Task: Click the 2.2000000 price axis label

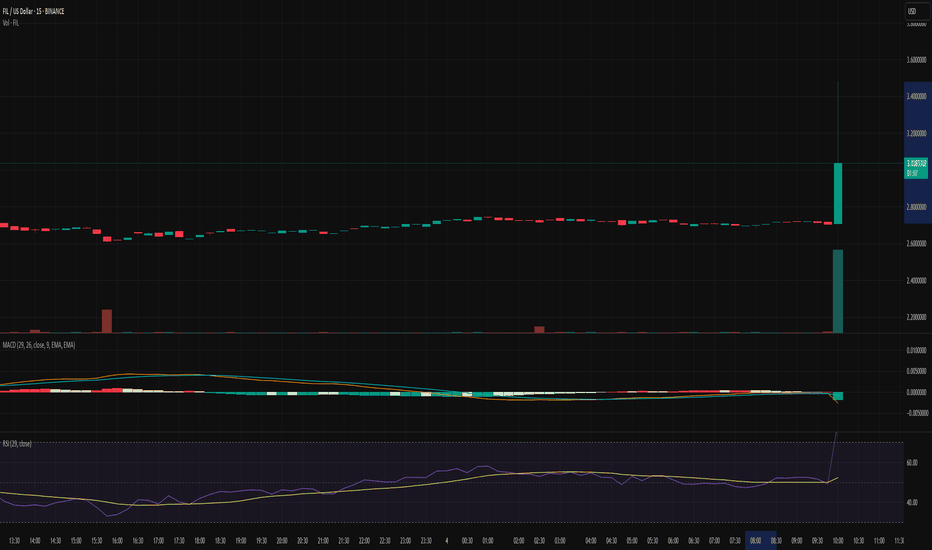Action: point(917,317)
